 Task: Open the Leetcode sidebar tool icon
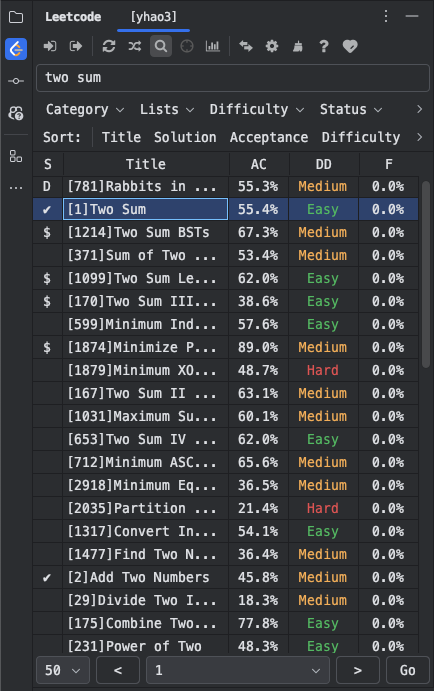coord(16,48)
